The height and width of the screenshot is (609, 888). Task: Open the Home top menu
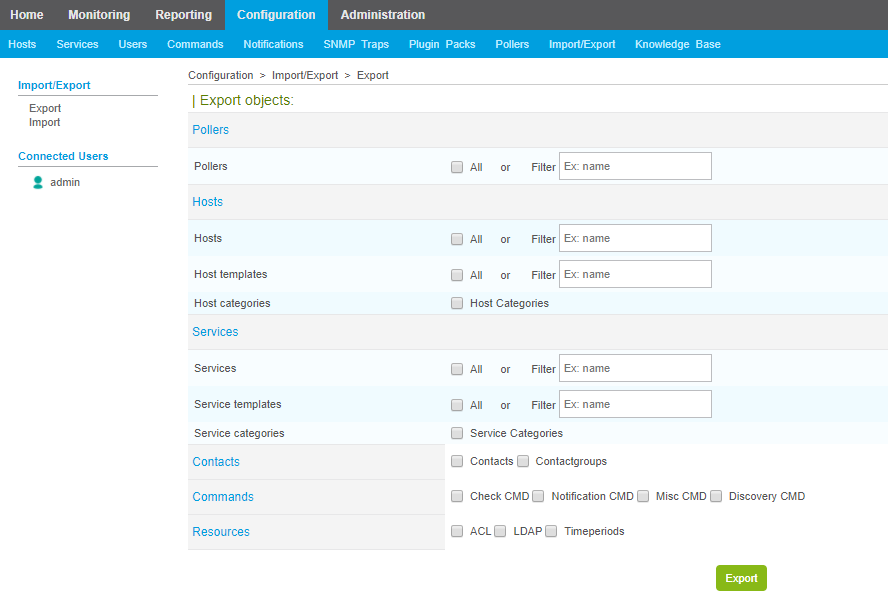coord(27,15)
